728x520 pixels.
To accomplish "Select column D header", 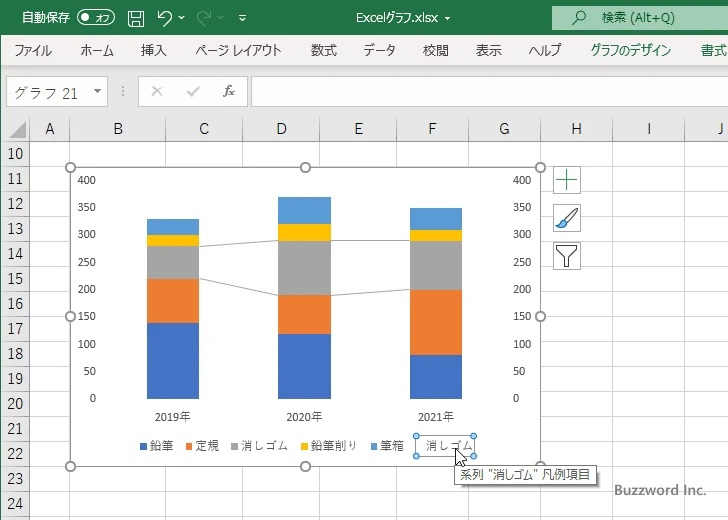I will pos(281,129).
